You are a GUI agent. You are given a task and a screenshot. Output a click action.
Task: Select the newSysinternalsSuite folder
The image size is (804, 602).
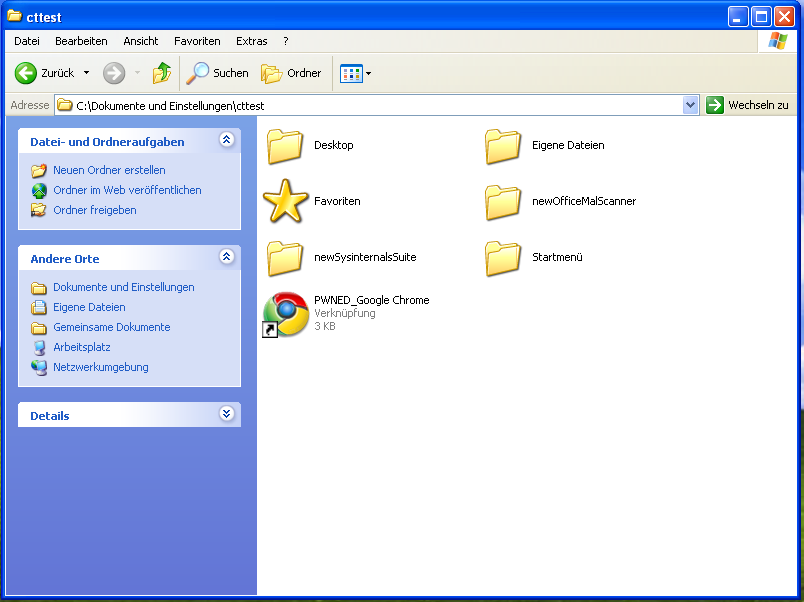pyautogui.click(x=285, y=258)
